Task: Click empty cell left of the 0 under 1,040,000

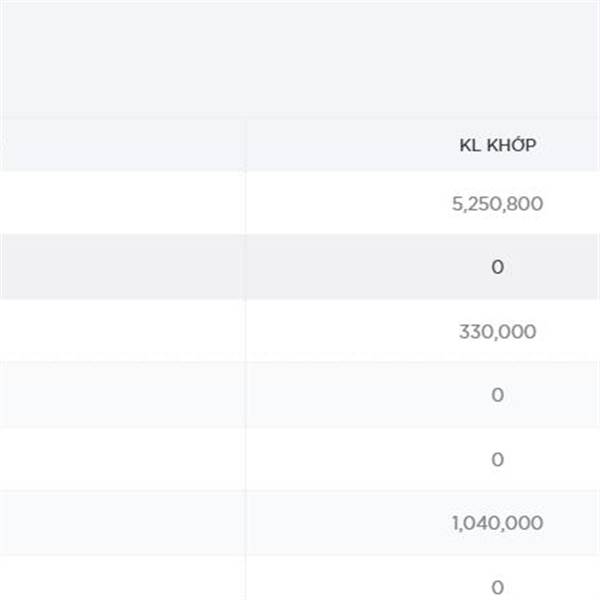Action: 122,586
